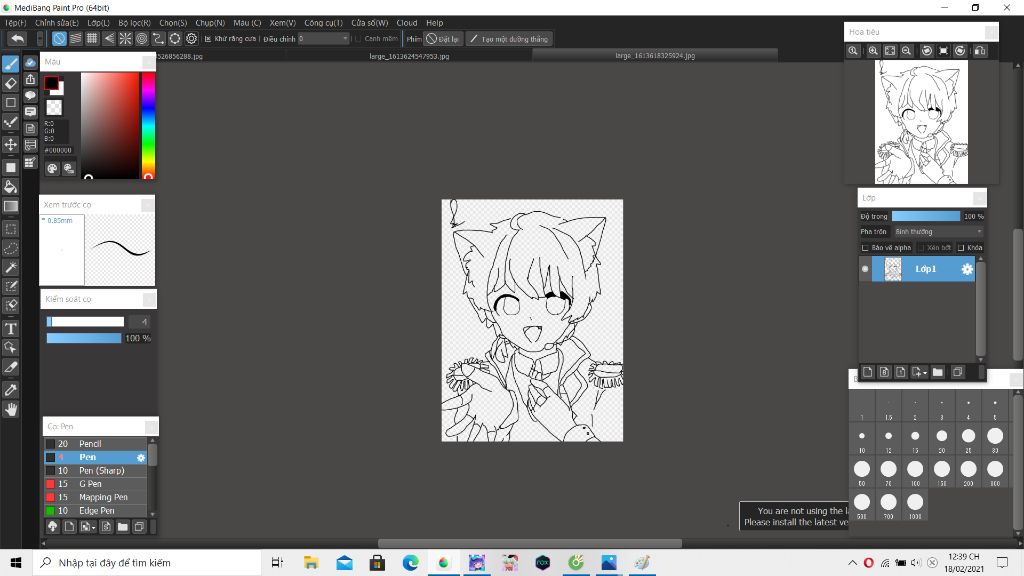
Task: Adjust the Độ trong layer opacity slider
Action: [925, 216]
